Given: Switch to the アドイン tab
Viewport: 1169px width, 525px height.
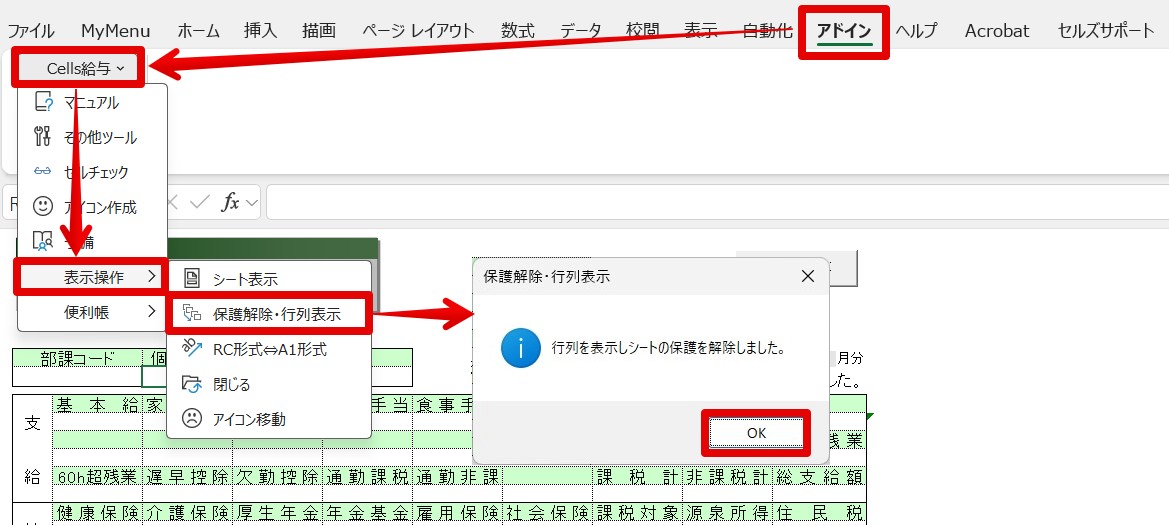Looking at the screenshot, I should click(844, 31).
